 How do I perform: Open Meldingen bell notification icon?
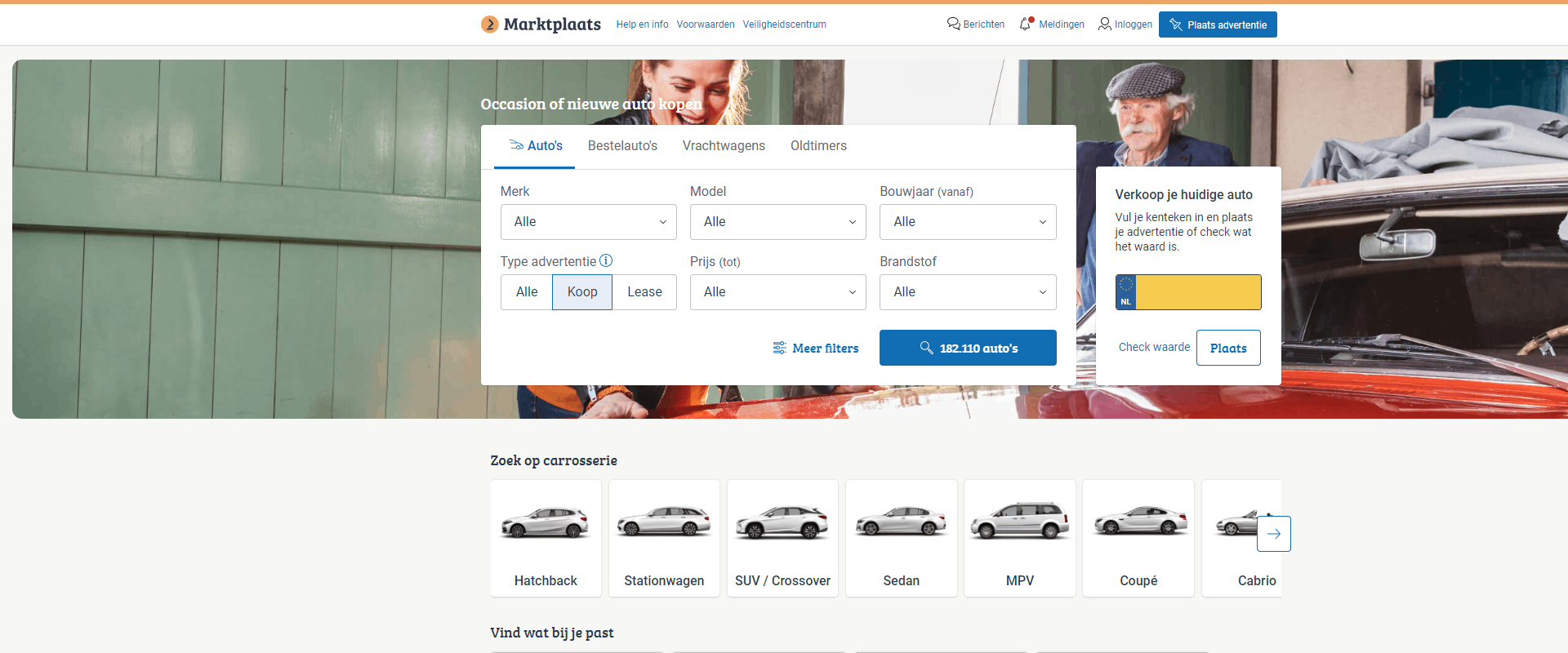pyautogui.click(x=1027, y=24)
